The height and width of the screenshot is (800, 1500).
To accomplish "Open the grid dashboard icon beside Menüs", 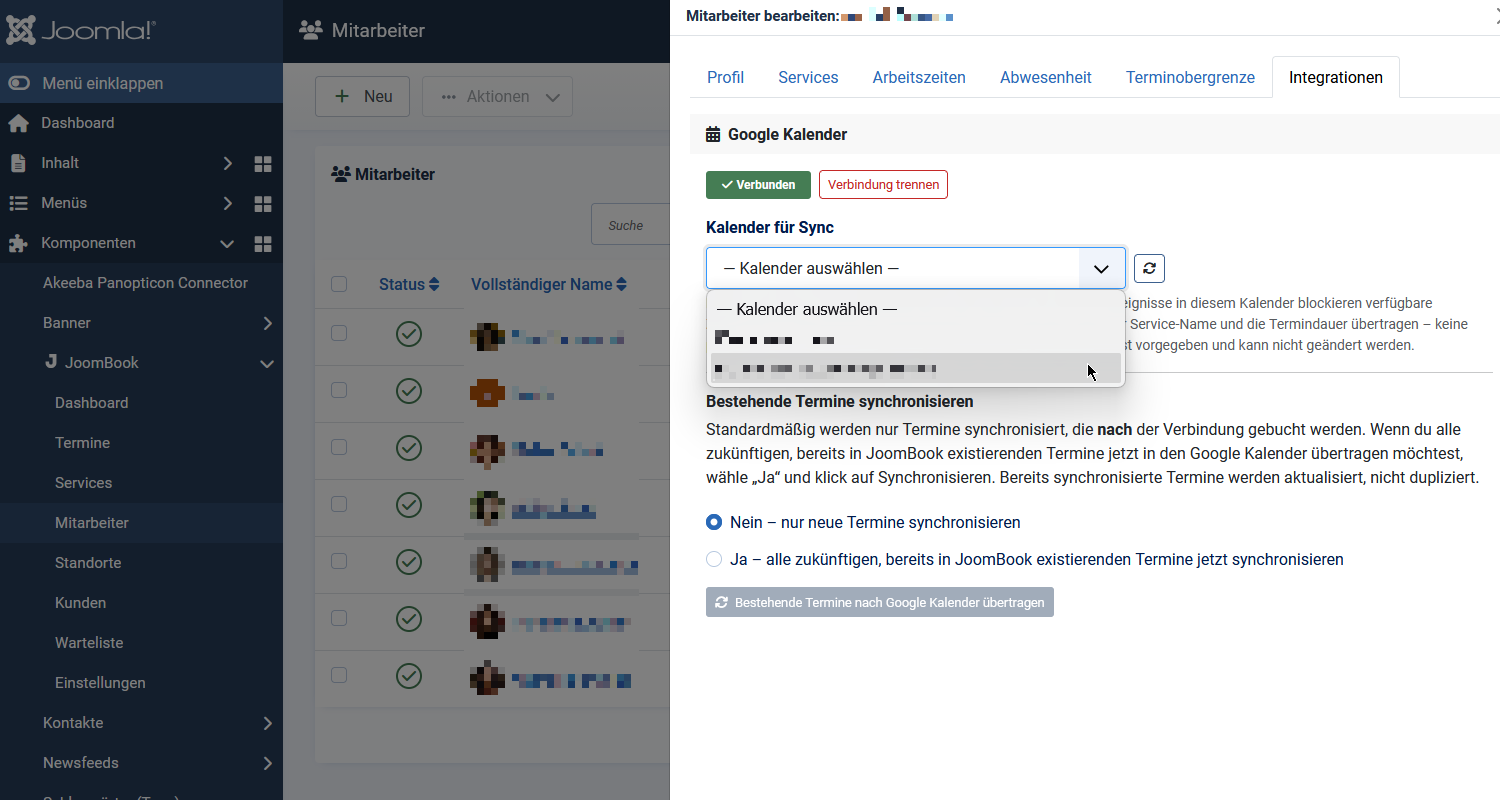I will pyautogui.click(x=263, y=203).
